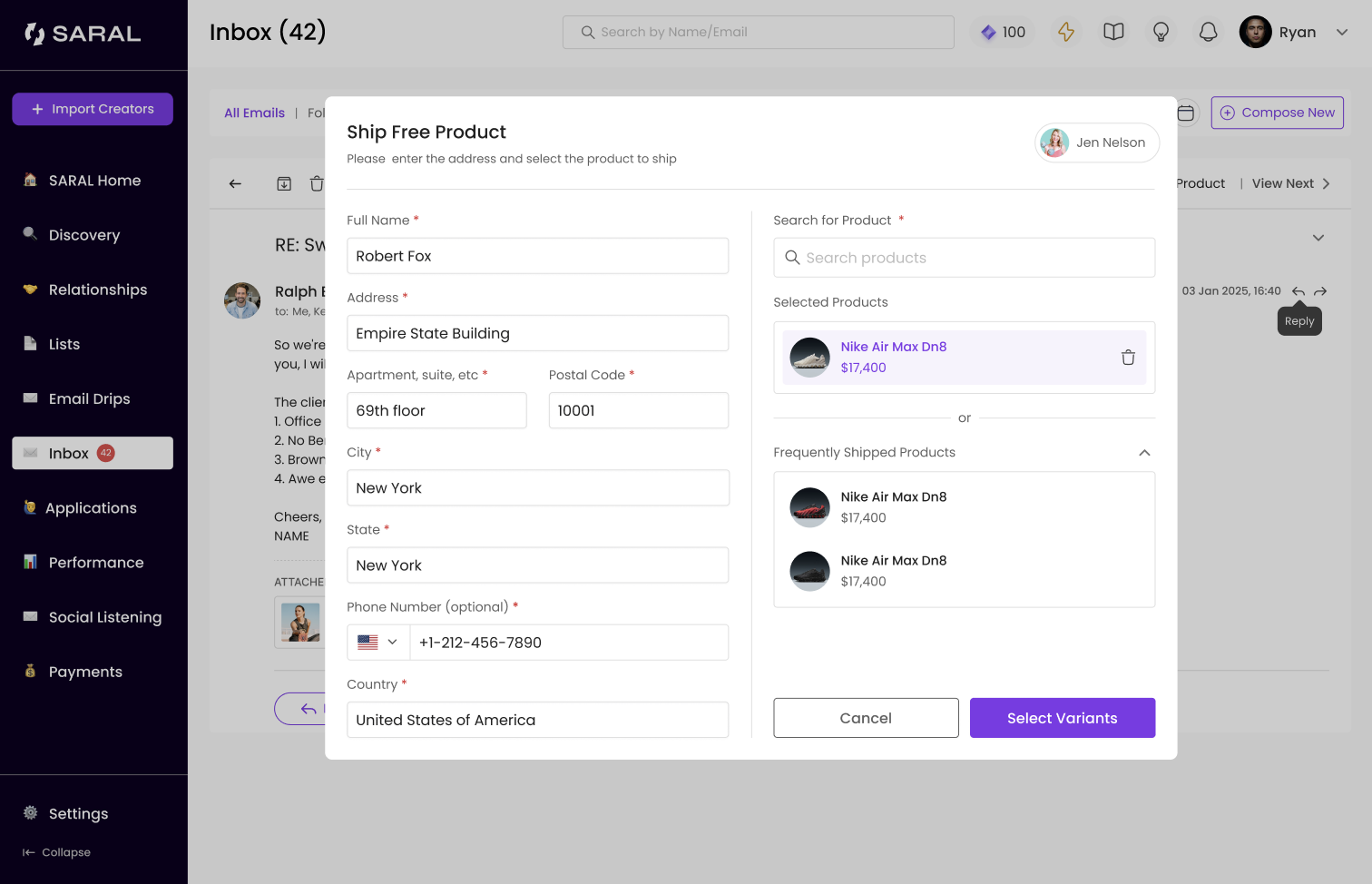Select red Nike Air Max Dn8 product

coord(964,507)
